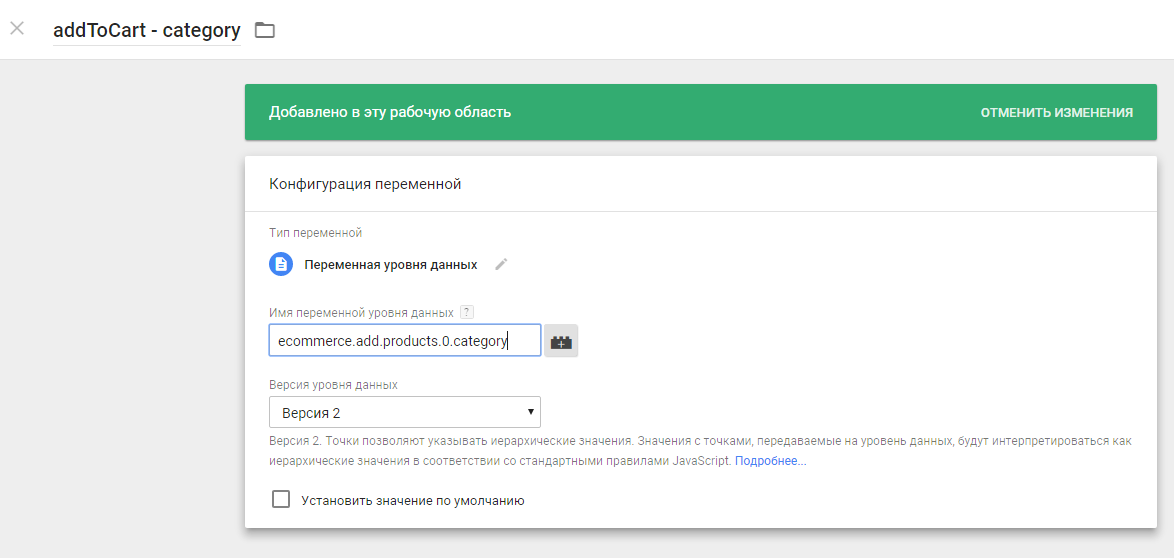
Task: Open the Версия 2 data layer version dropdown
Action: [404, 412]
